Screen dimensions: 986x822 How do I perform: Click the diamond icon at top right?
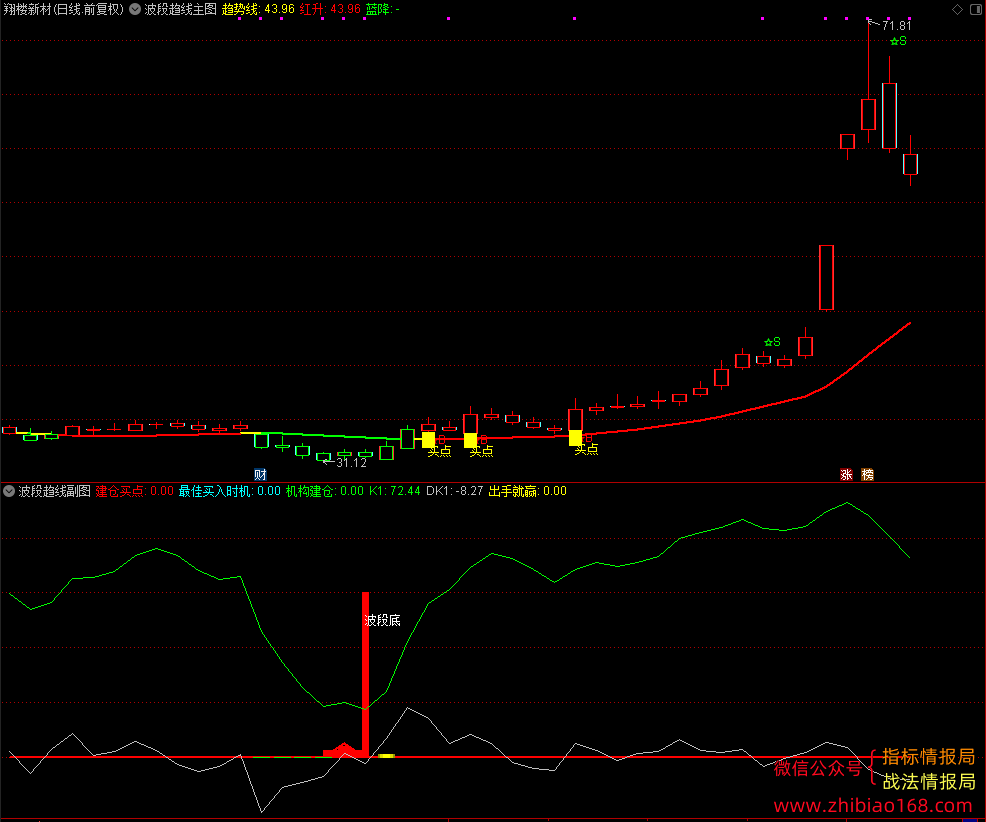[957, 9]
